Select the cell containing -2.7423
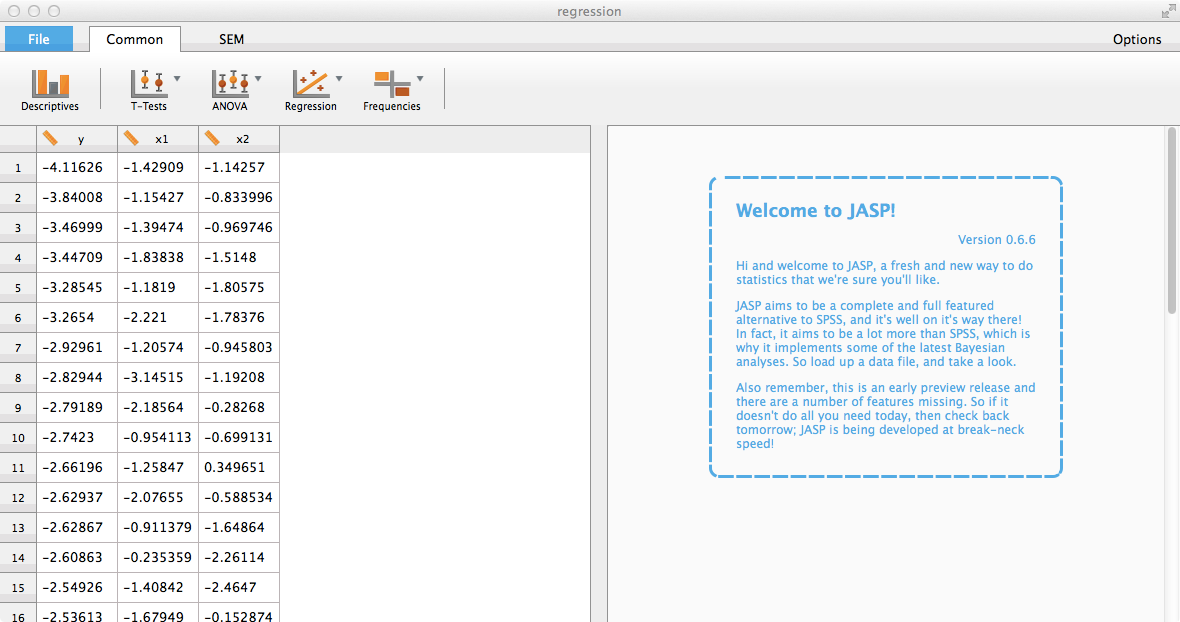Viewport: 1180px width, 622px height. coord(77,438)
